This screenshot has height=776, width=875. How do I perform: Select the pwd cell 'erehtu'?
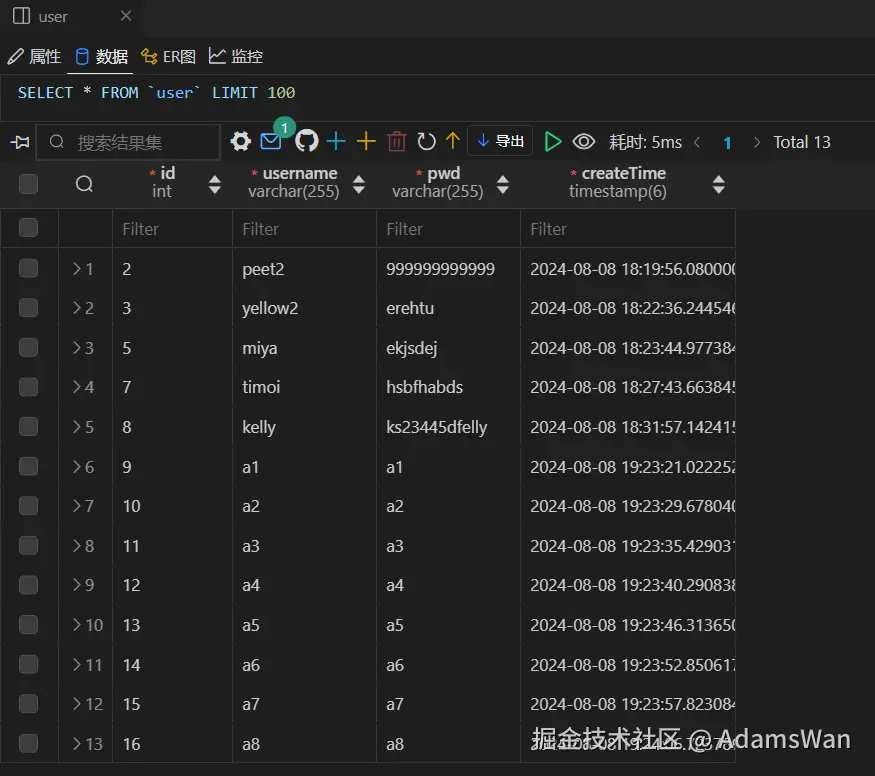(410, 308)
